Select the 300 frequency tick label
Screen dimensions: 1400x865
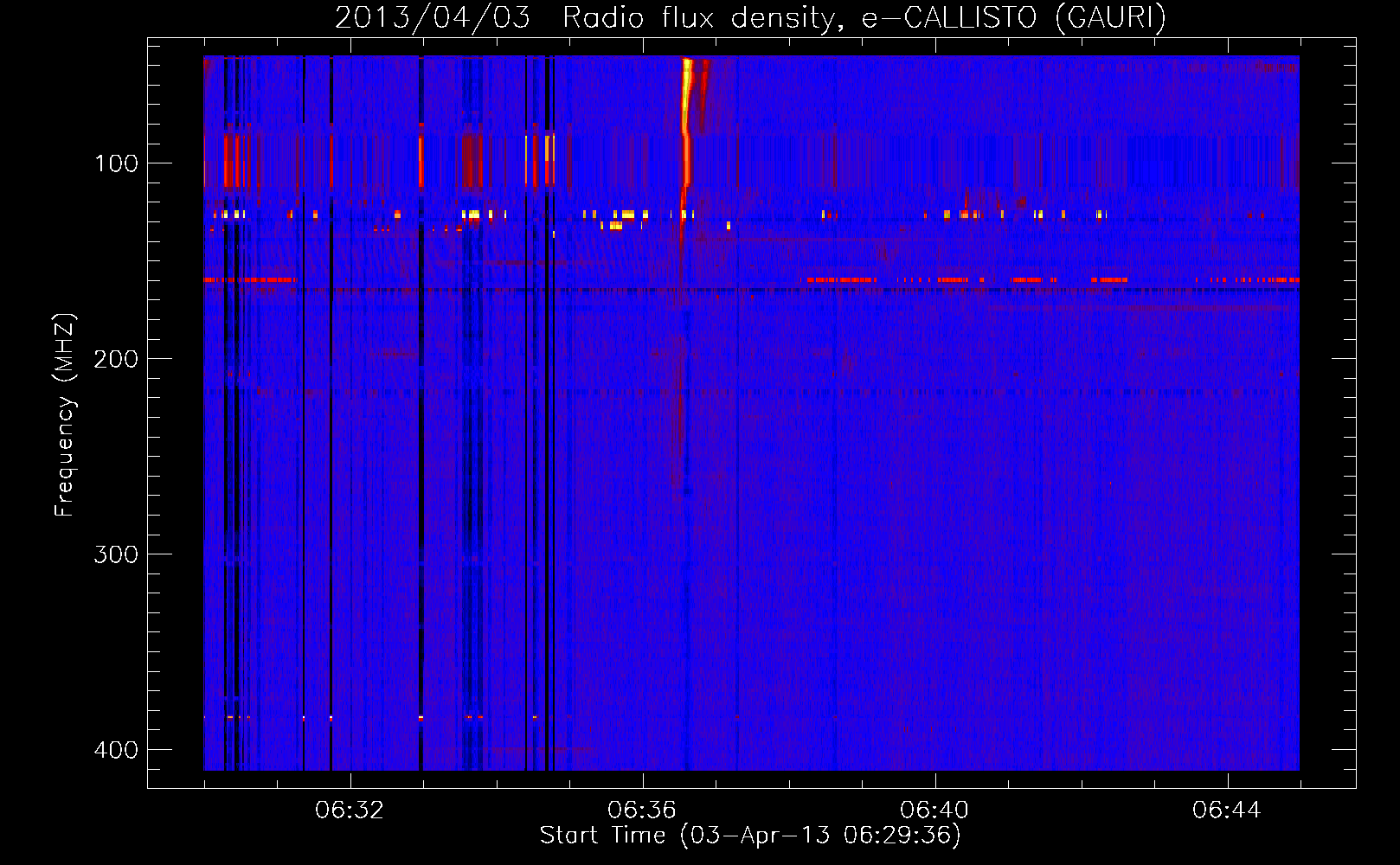116,554
